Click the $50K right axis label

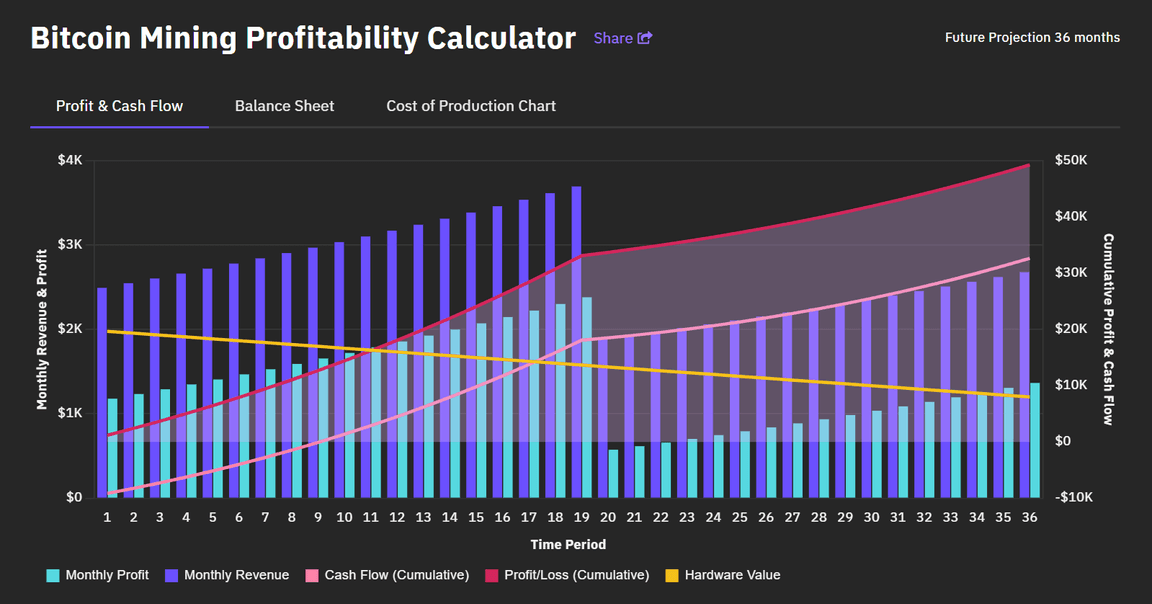point(1070,160)
